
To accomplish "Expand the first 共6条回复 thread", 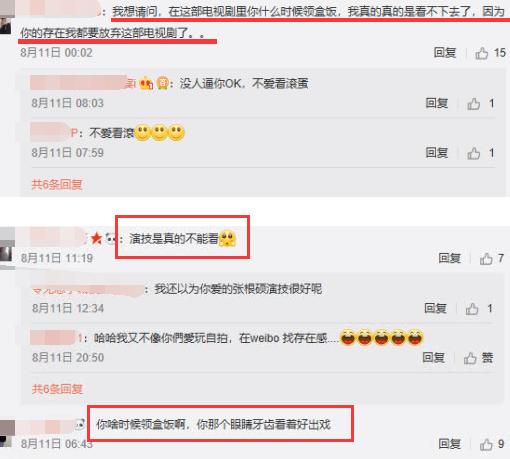I will pyautogui.click(x=57, y=184).
